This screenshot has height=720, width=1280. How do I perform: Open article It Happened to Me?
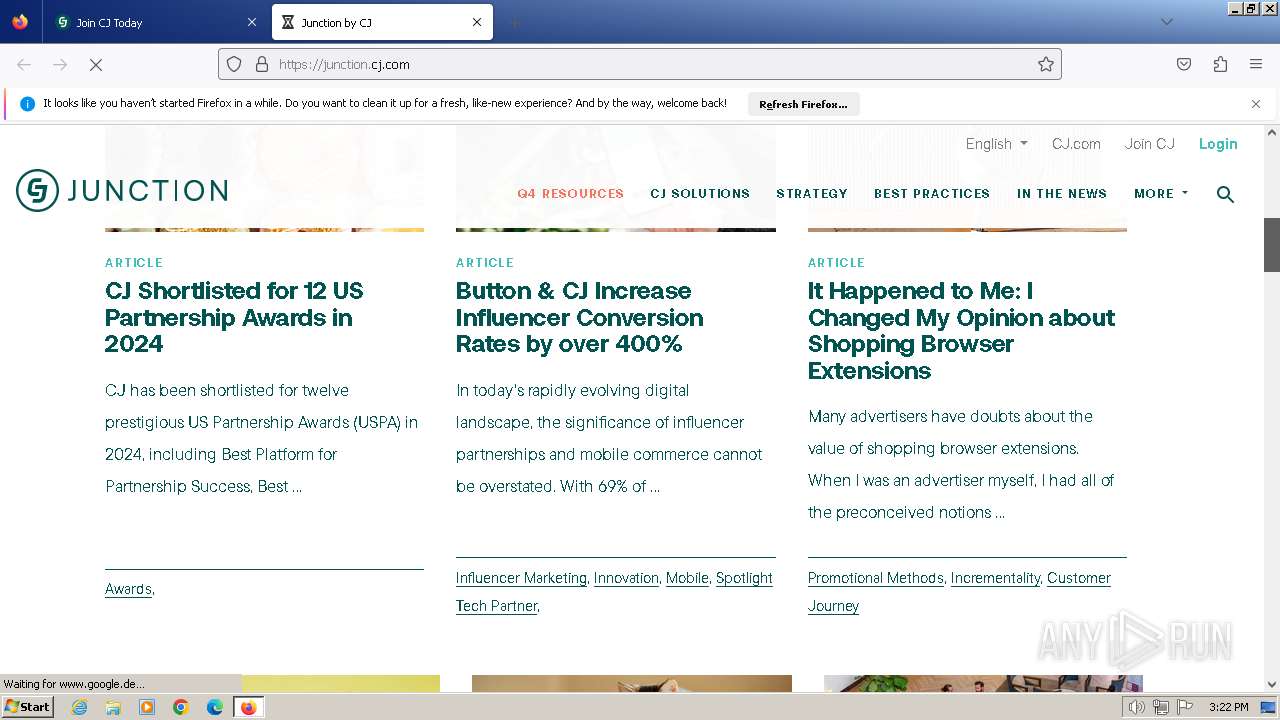point(961,330)
